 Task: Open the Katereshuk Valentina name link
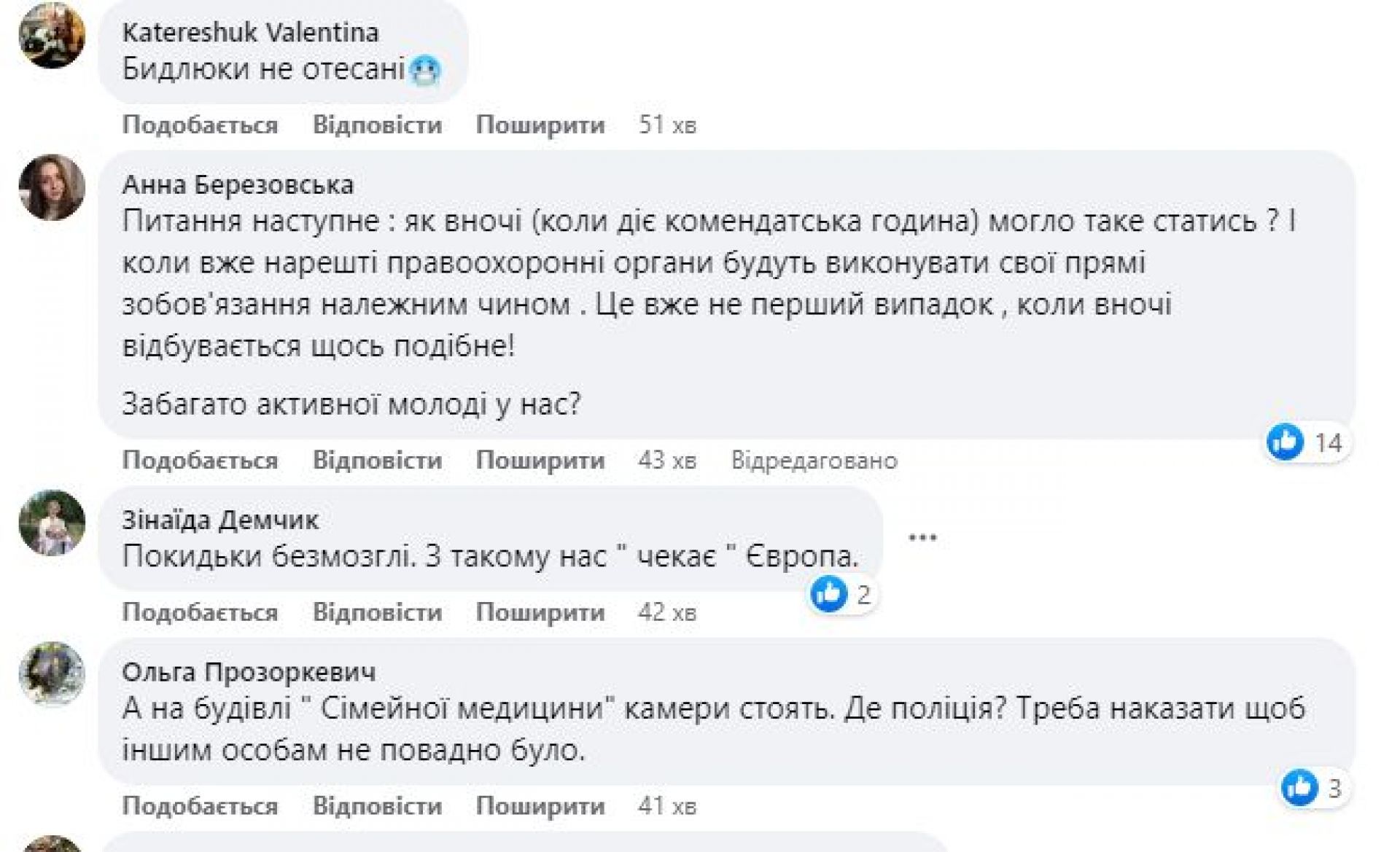point(250,33)
